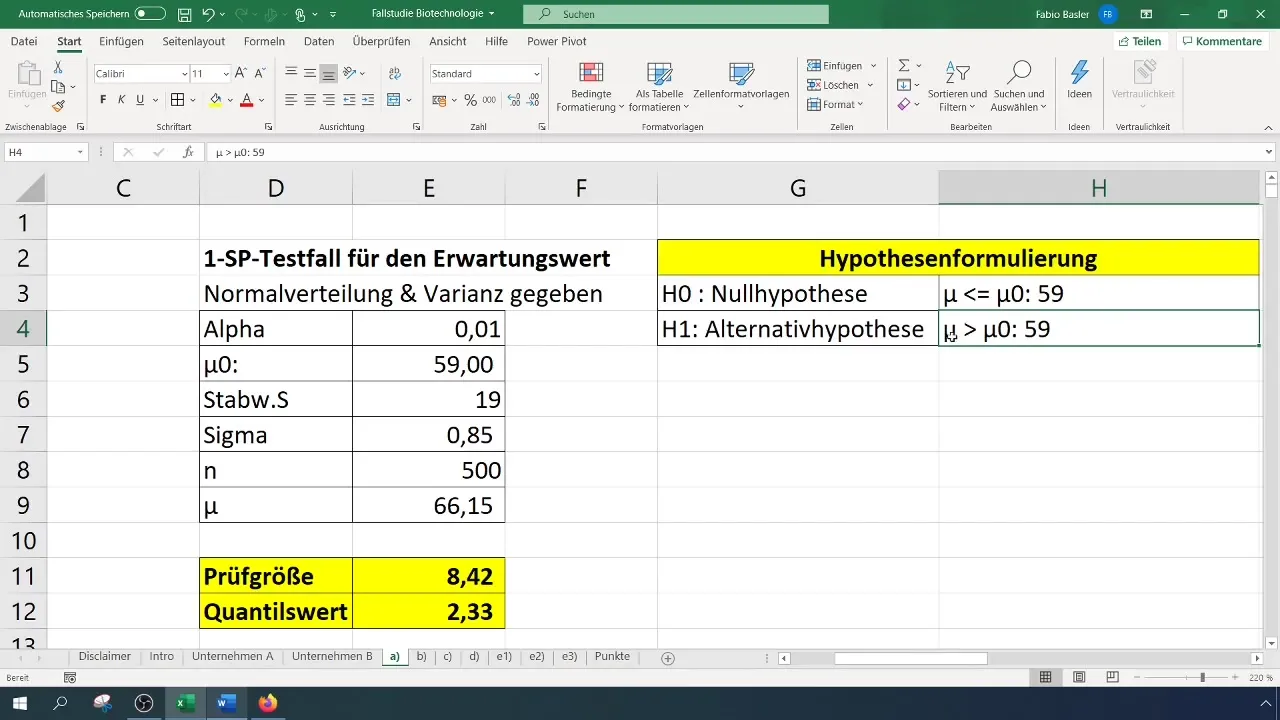The image size is (1280, 720).
Task: Open Firefox from the Windows taskbar
Action: [267, 703]
